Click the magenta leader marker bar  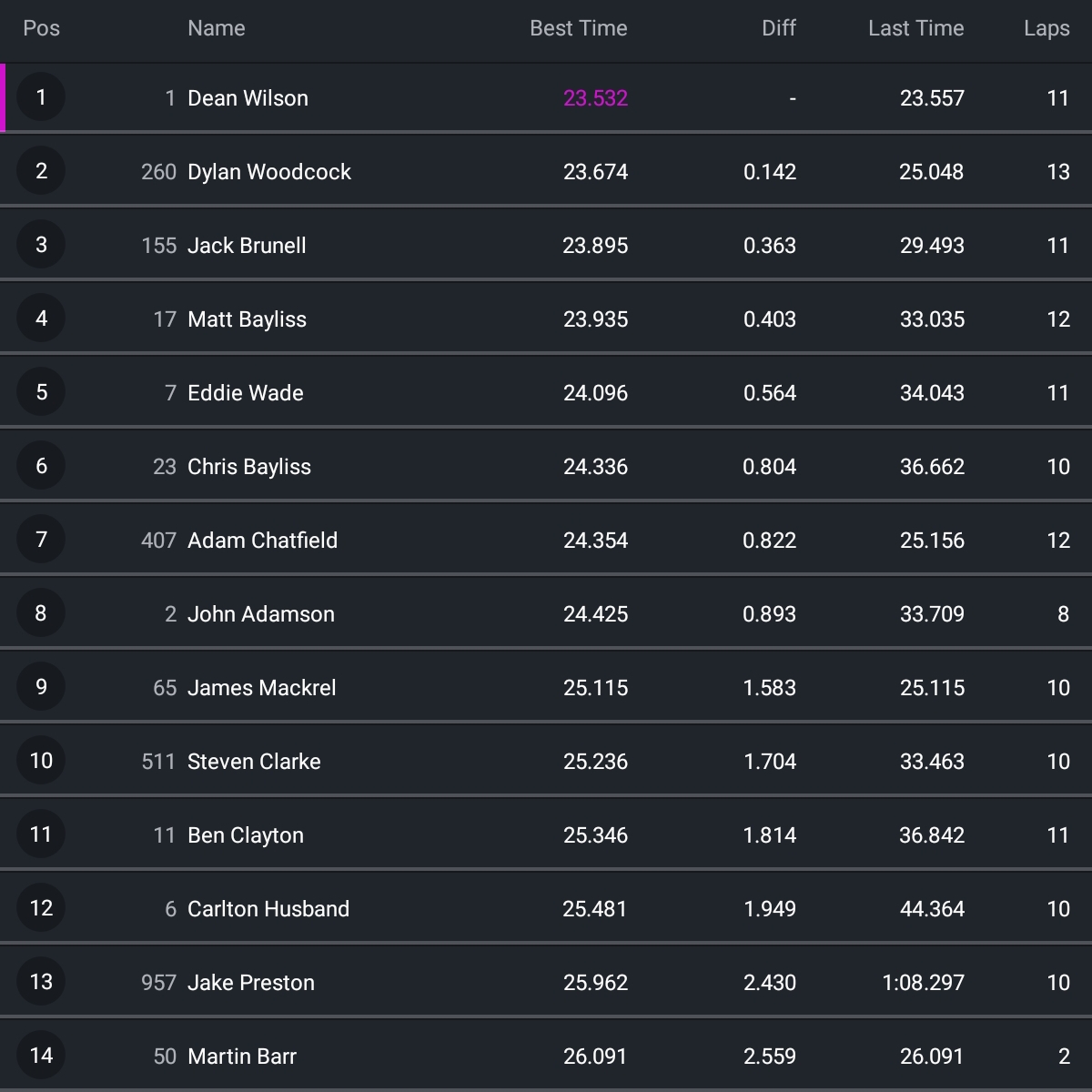(x=3, y=97)
